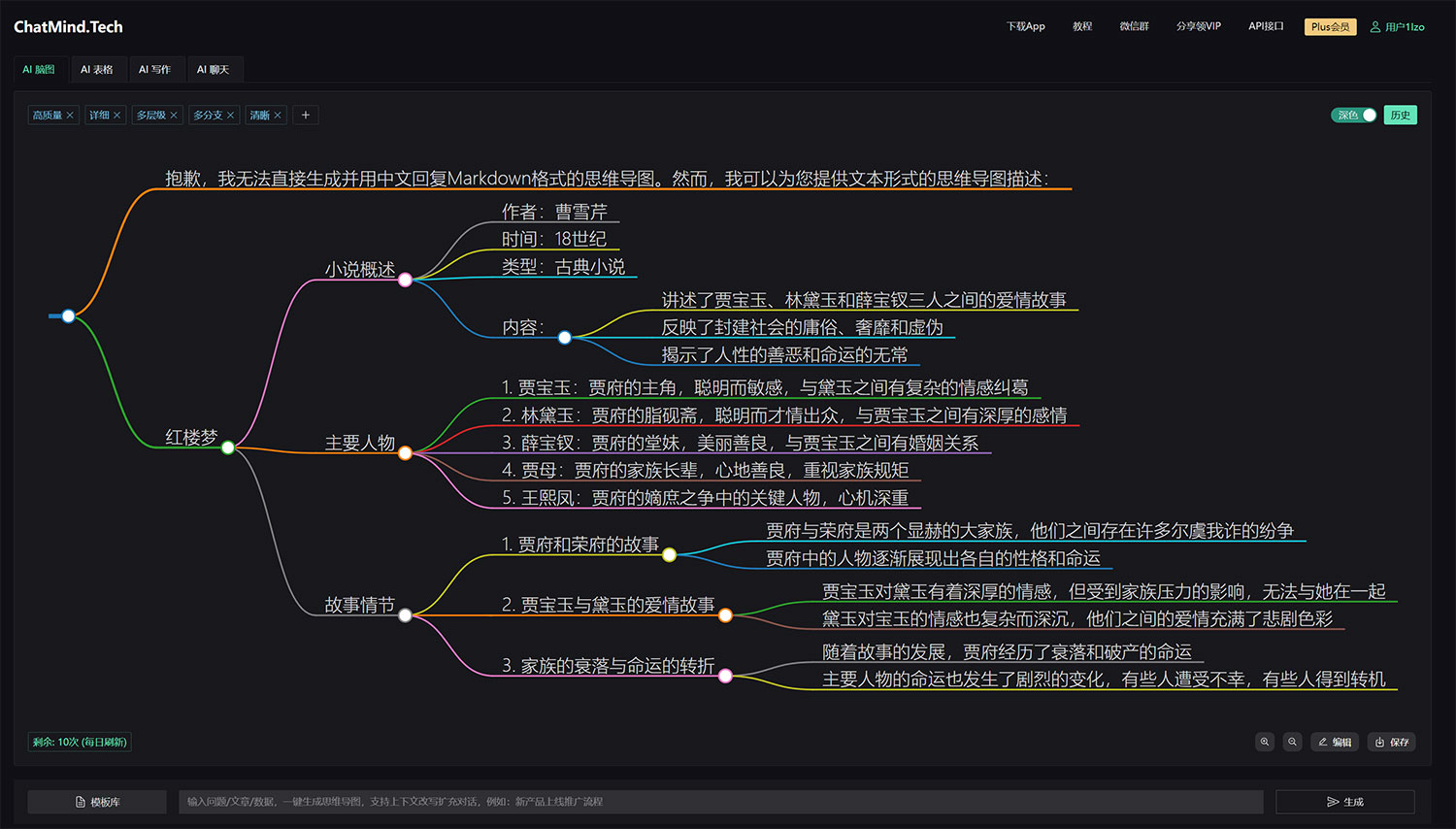Switch to the AI 表格 tab
1456x829 pixels.
(x=98, y=69)
